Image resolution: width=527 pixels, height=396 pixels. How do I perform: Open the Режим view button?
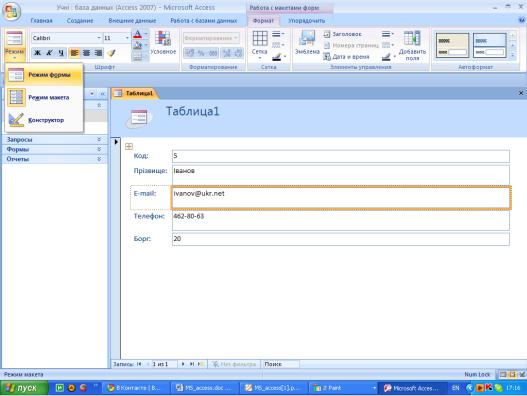coord(14,45)
